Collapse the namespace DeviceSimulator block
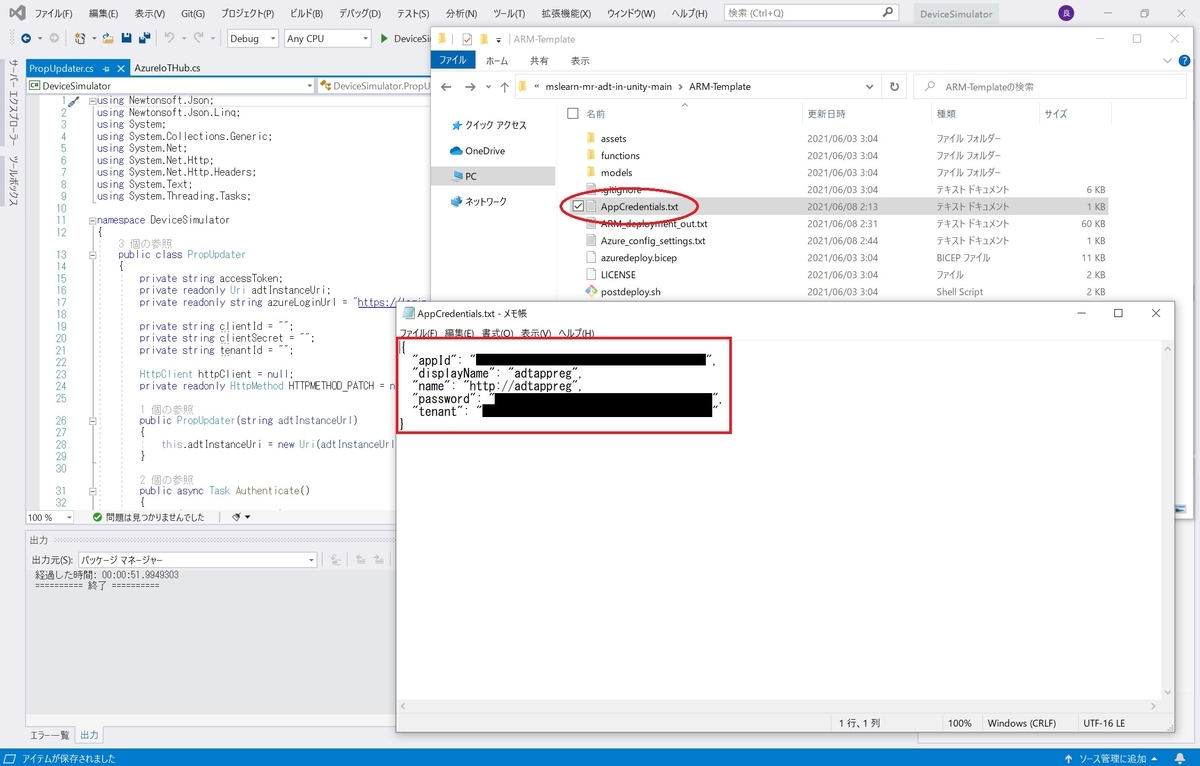The image size is (1200, 766). click(x=92, y=219)
